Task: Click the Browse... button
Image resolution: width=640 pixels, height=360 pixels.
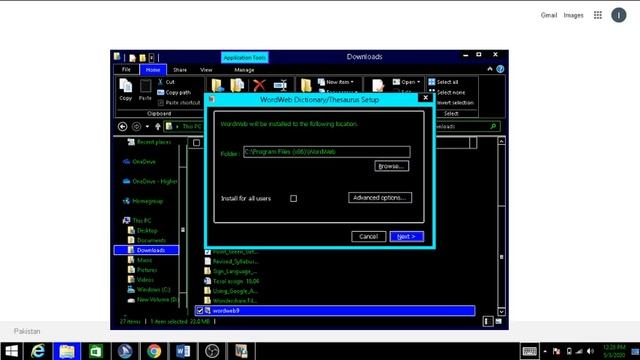Action: pyautogui.click(x=391, y=166)
